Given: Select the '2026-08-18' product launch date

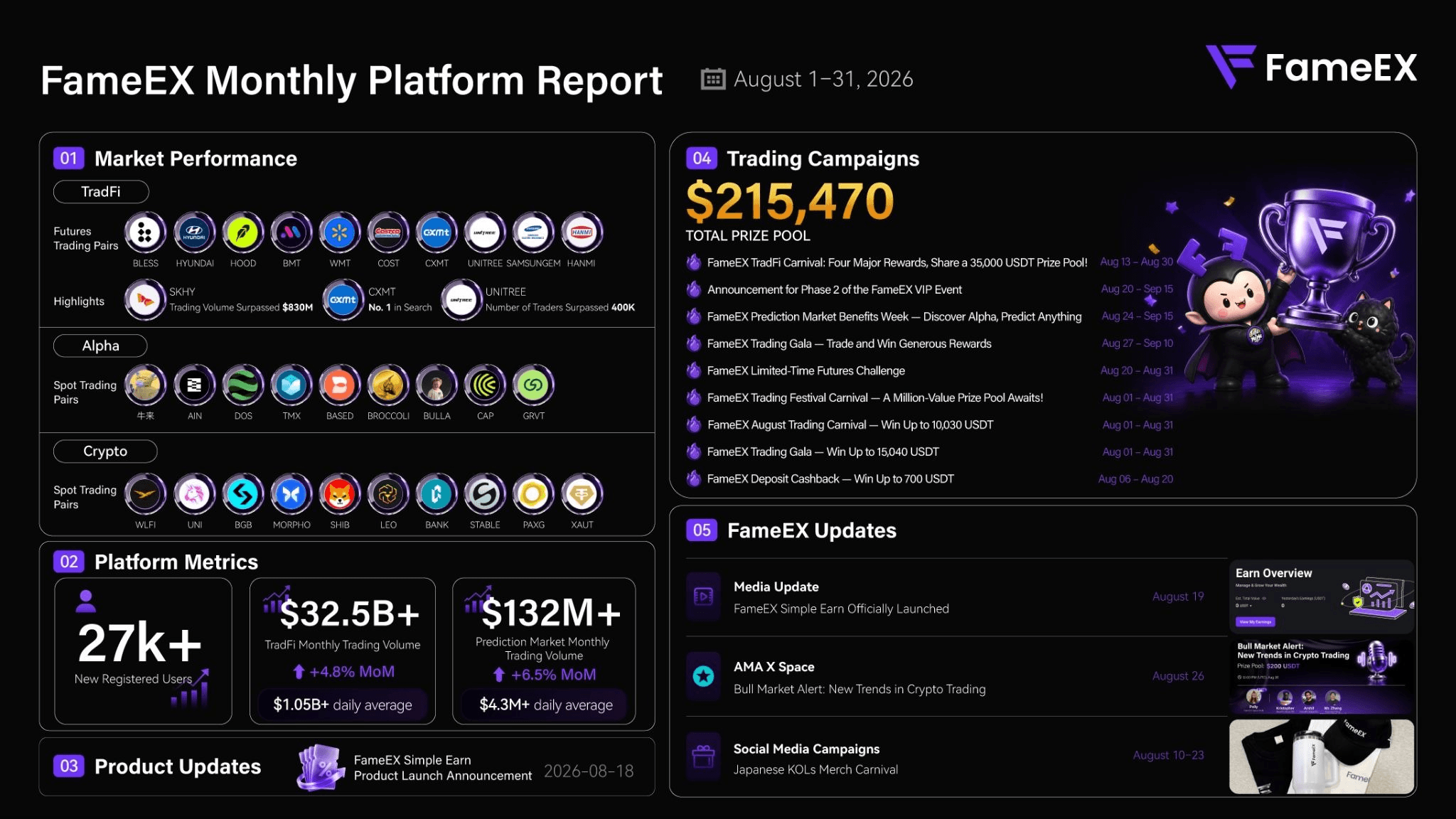Looking at the screenshot, I should pyautogui.click(x=589, y=771).
